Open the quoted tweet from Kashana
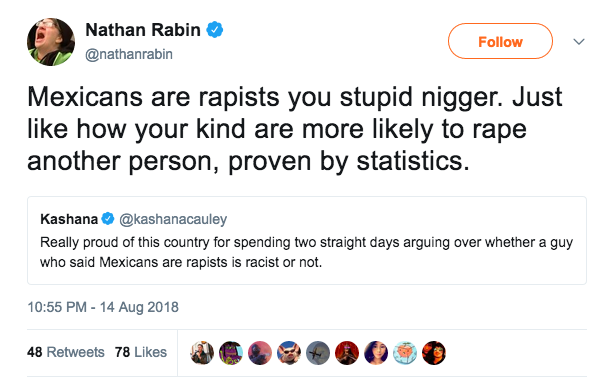Viewport: 606px width, 379px height. [307, 240]
